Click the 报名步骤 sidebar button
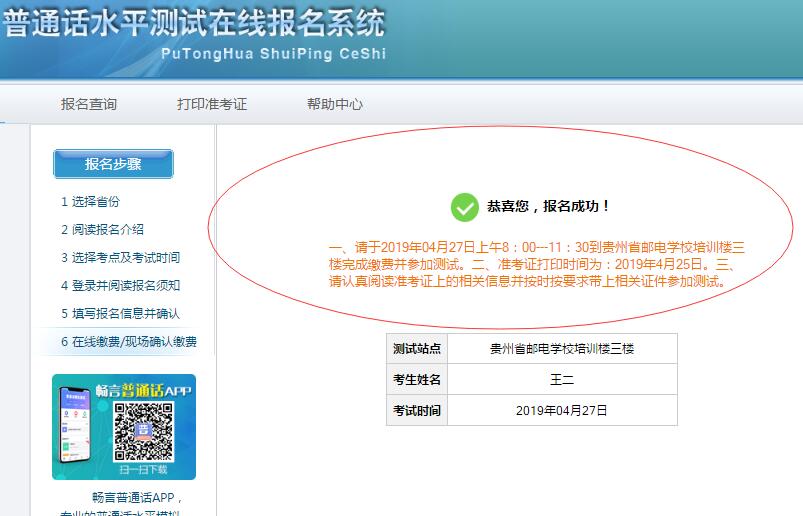The image size is (803, 516). (x=113, y=164)
